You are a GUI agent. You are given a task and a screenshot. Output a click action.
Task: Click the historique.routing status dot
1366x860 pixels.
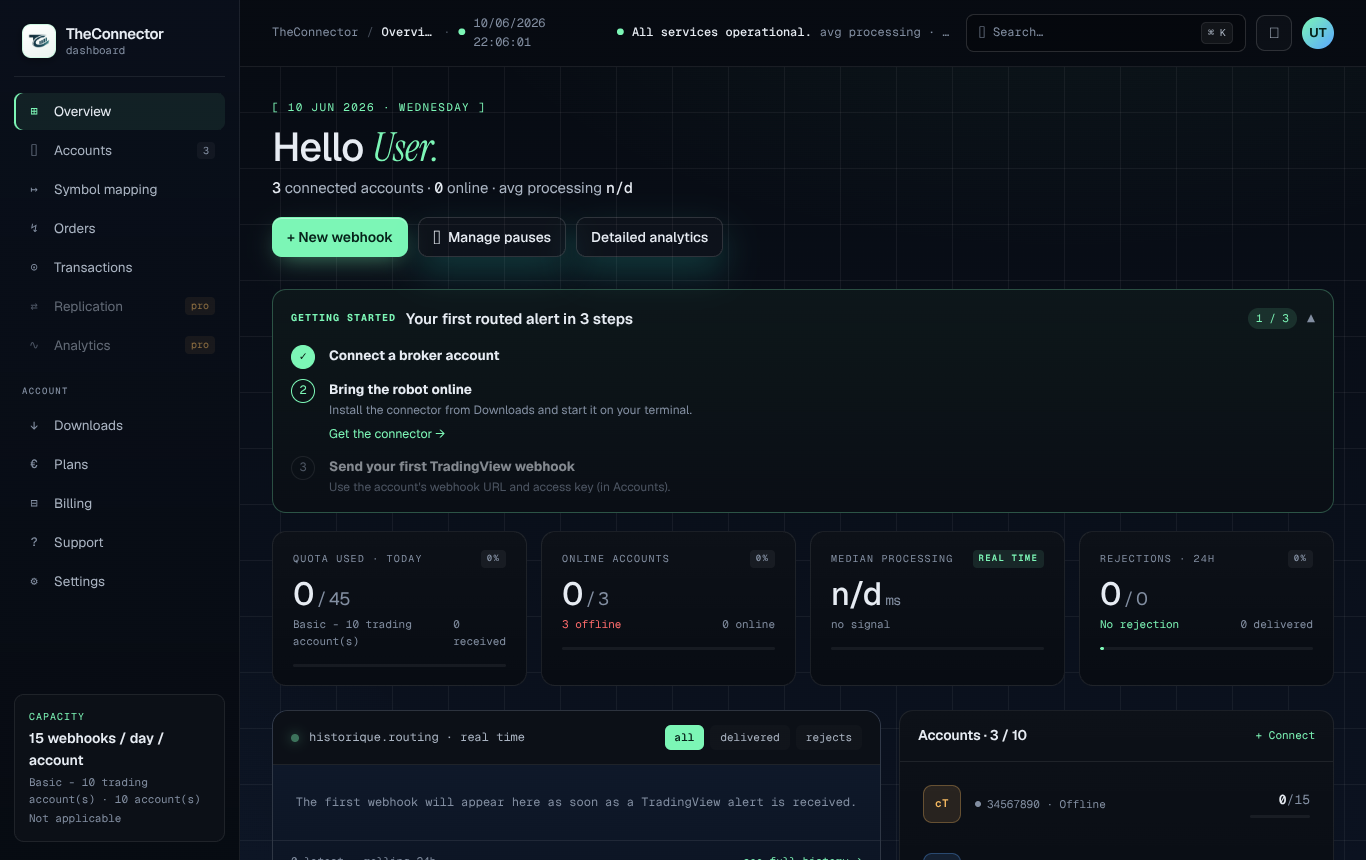click(x=295, y=738)
